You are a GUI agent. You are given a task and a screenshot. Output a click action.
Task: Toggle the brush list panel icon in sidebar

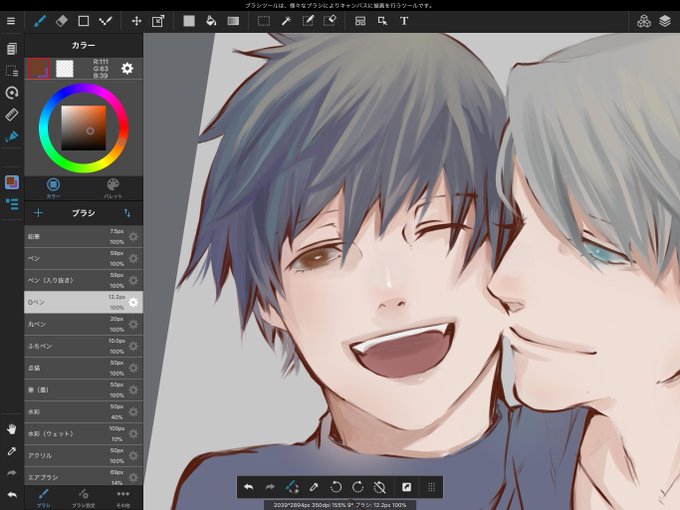click(x=12, y=204)
